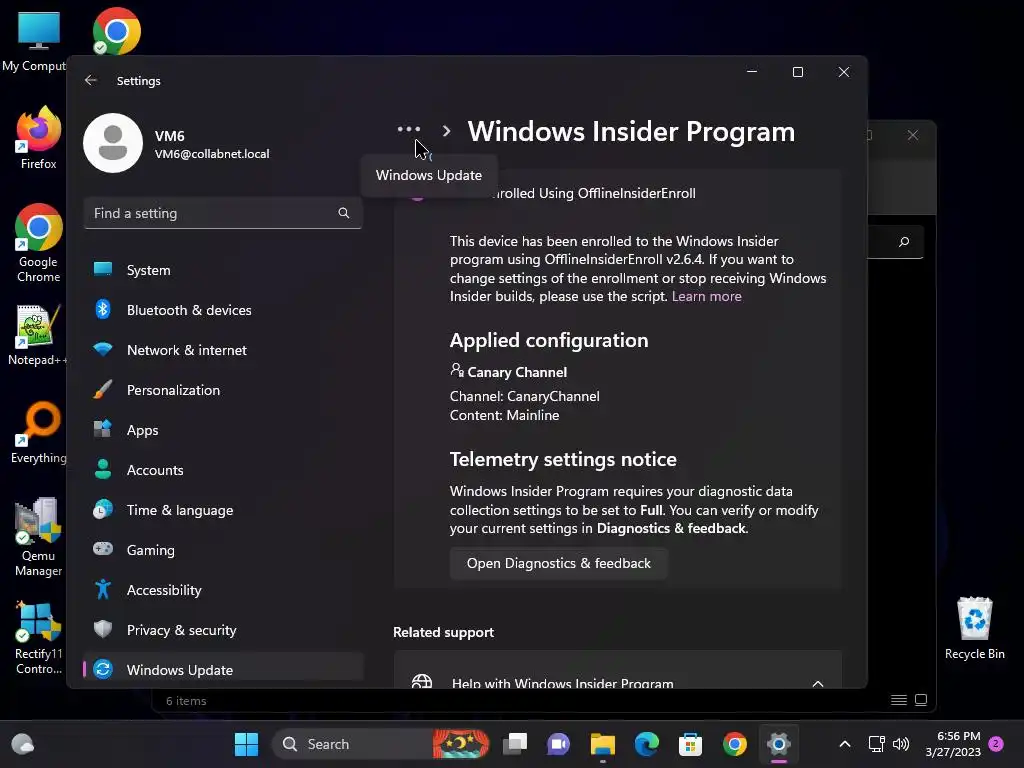Click the VM6 profile avatar

point(113,143)
